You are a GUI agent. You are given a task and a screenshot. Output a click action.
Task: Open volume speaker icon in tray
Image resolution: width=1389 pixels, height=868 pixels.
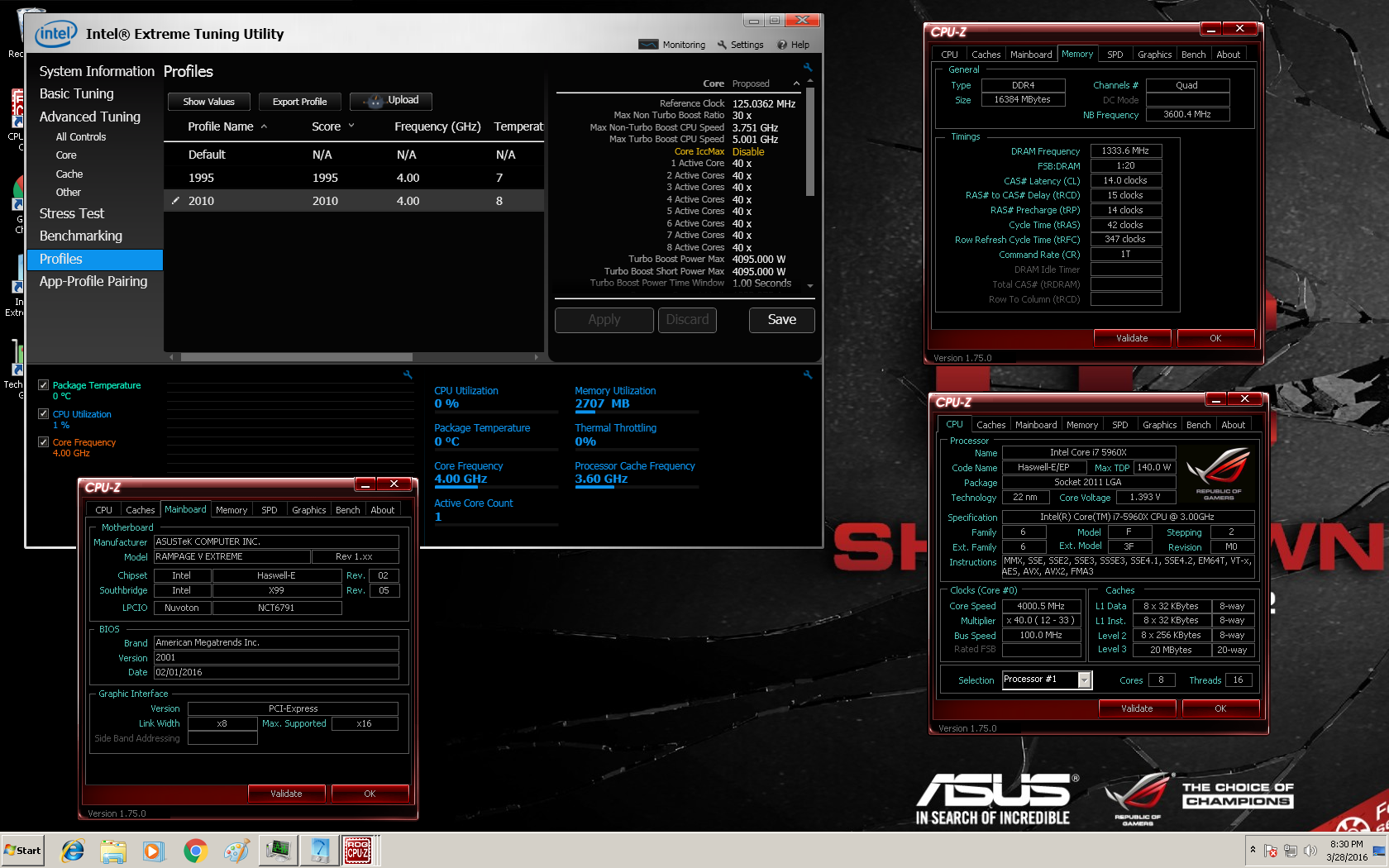(1310, 851)
